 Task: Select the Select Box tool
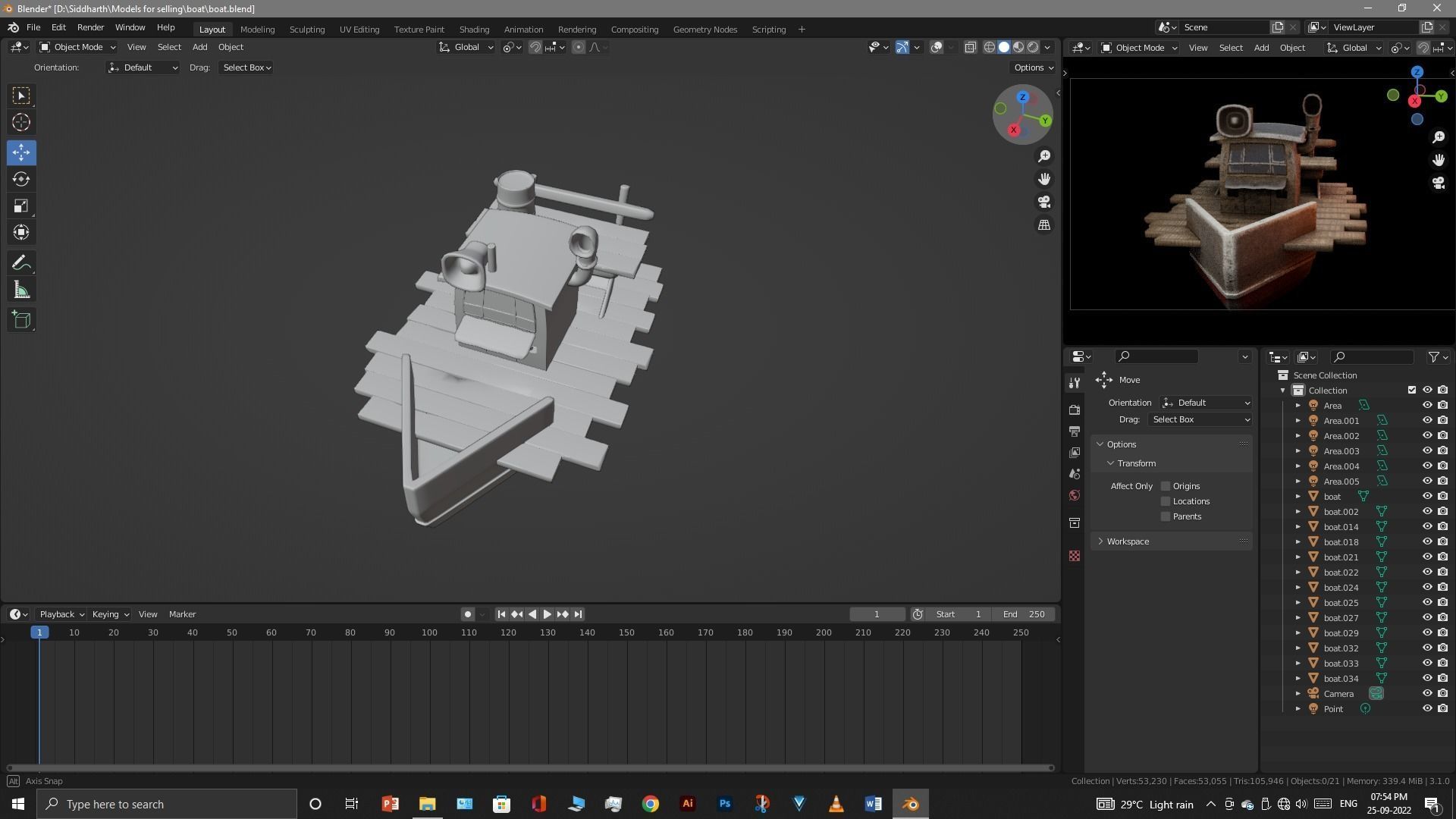pyautogui.click(x=21, y=96)
